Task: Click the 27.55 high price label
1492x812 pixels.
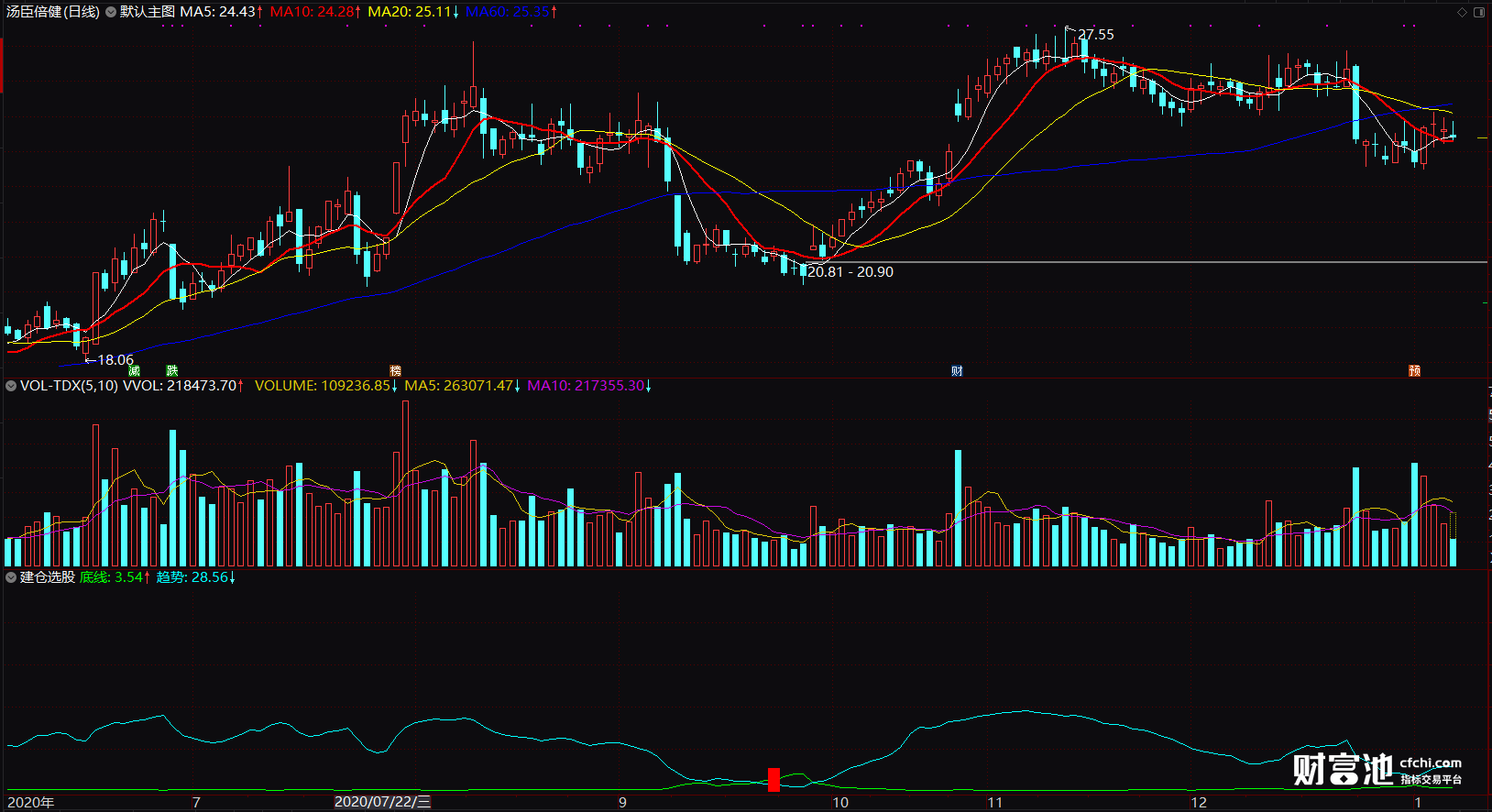Action: click(1096, 35)
